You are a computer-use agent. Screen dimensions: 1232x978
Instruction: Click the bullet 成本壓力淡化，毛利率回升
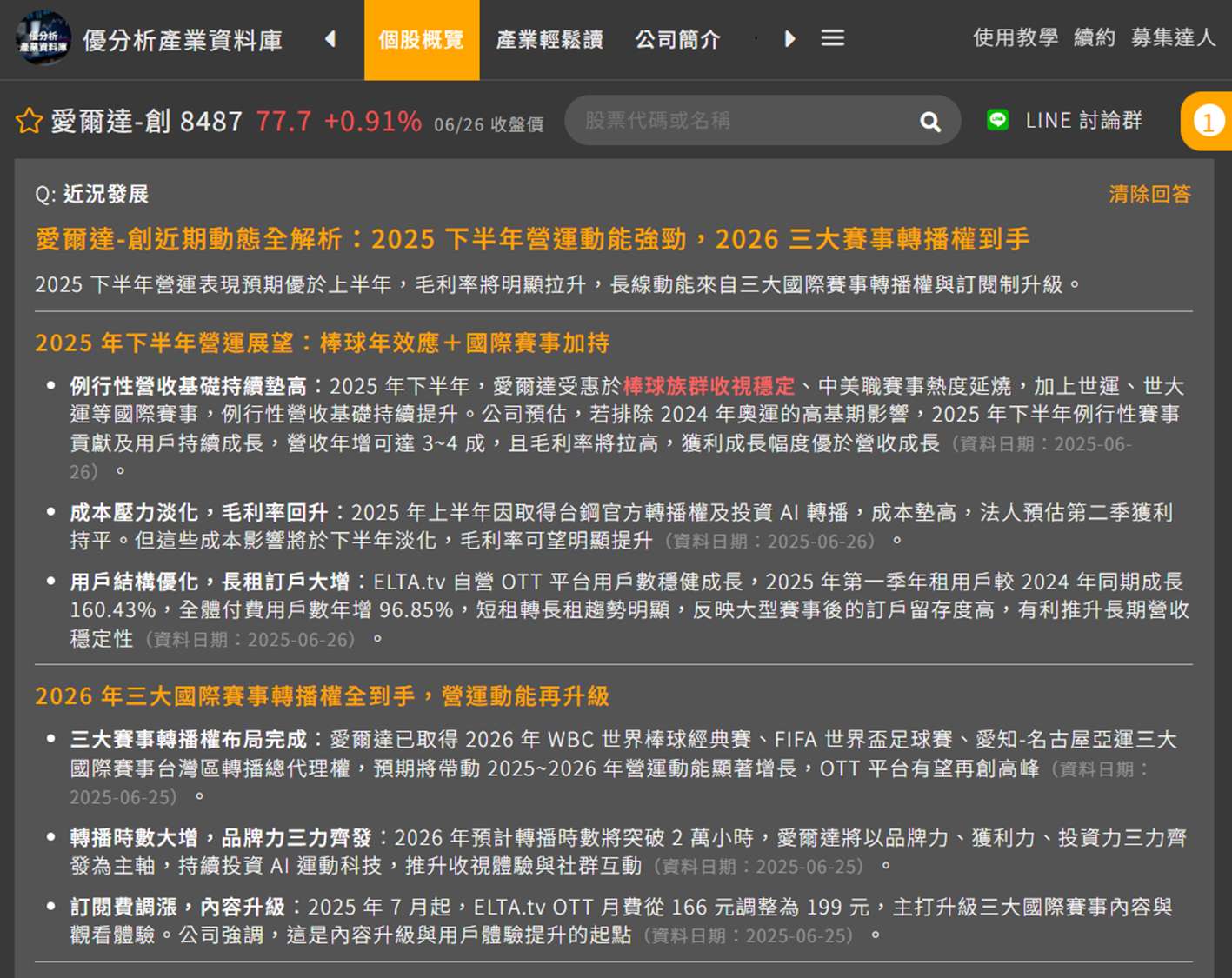click(x=199, y=513)
